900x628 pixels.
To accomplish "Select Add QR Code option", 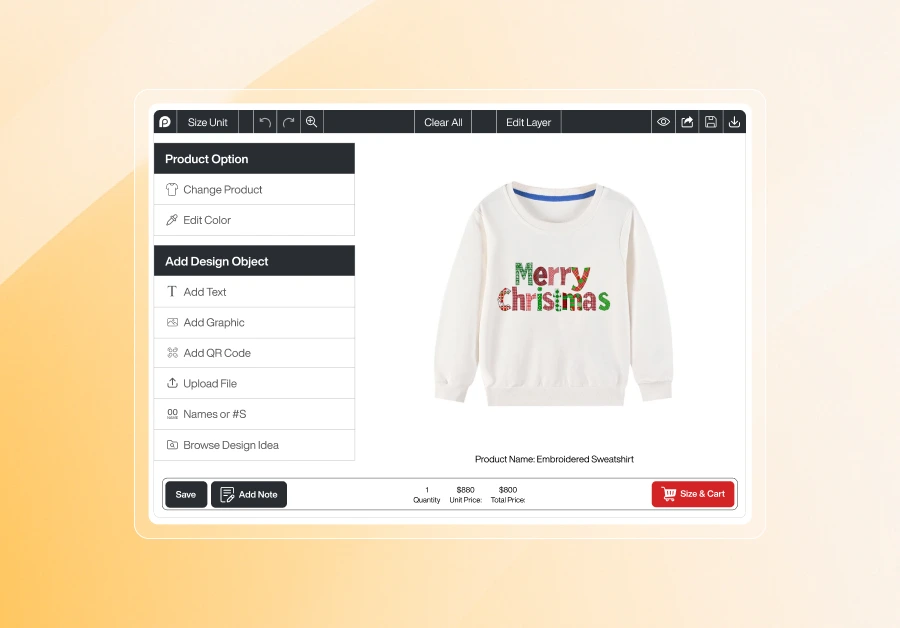I will pos(254,353).
